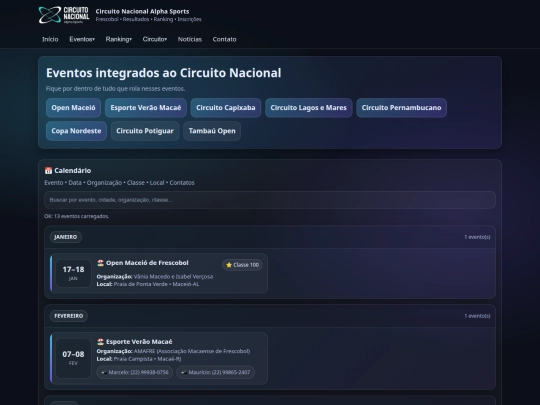This screenshot has width=540, height=405.
Task: Click the Eventos integrados ao Circuito Nacional heading
Action: click(x=164, y=73)
